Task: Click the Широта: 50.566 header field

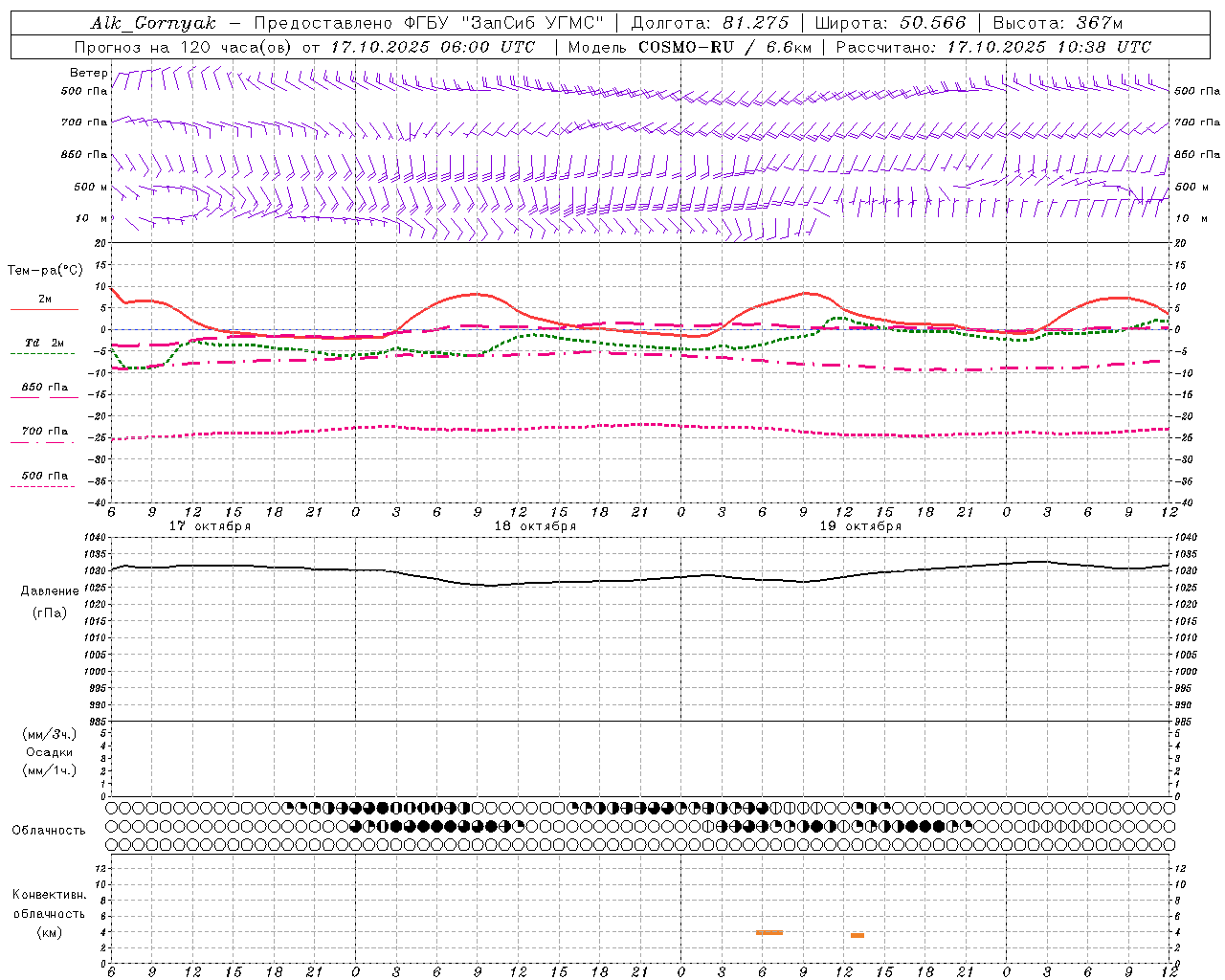Action: [x=890, y=23]
